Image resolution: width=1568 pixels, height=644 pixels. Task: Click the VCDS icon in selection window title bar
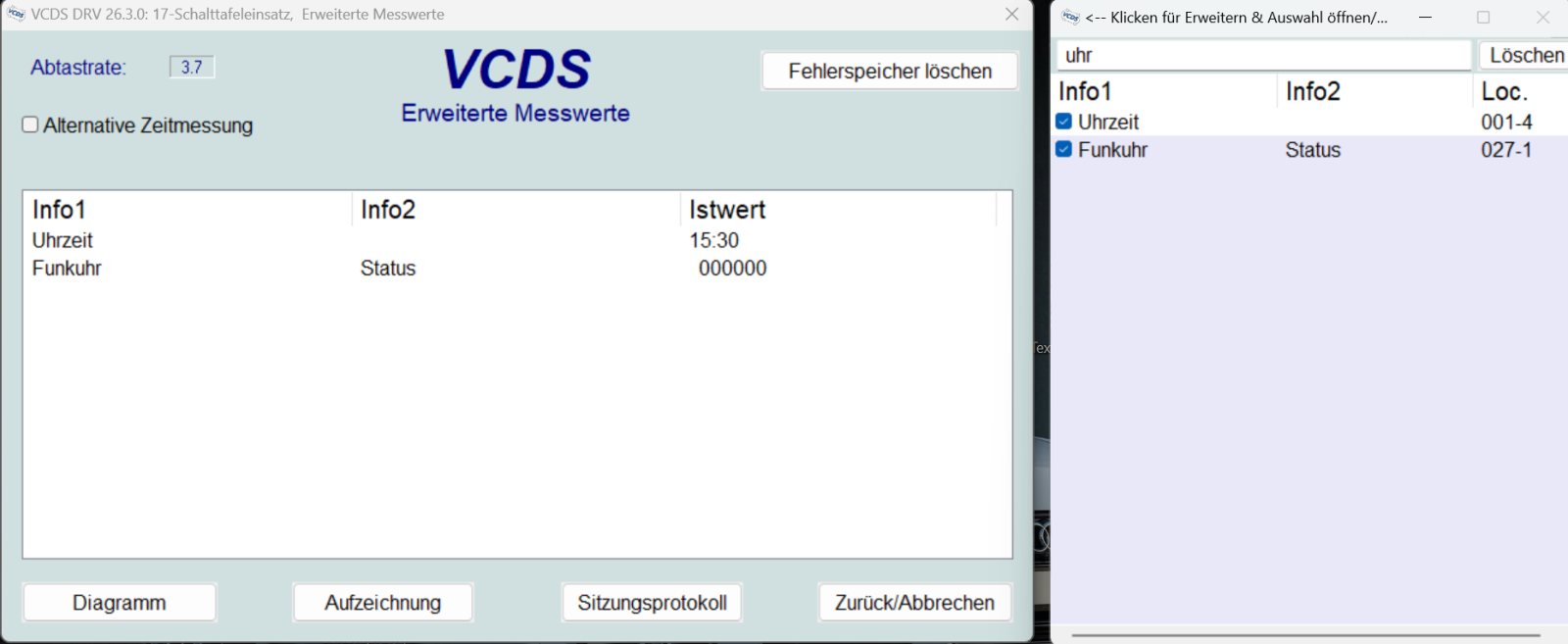pos(1070,17)
